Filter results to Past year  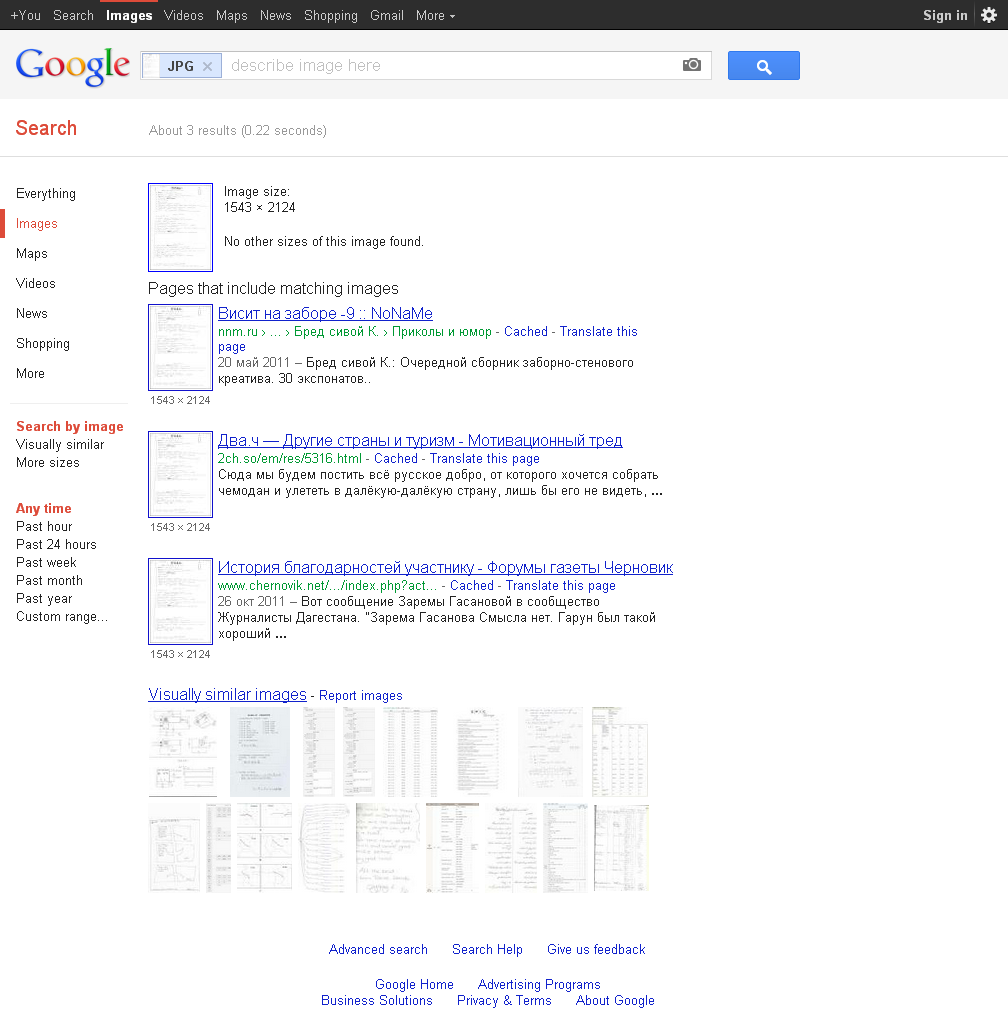point(44,598)
